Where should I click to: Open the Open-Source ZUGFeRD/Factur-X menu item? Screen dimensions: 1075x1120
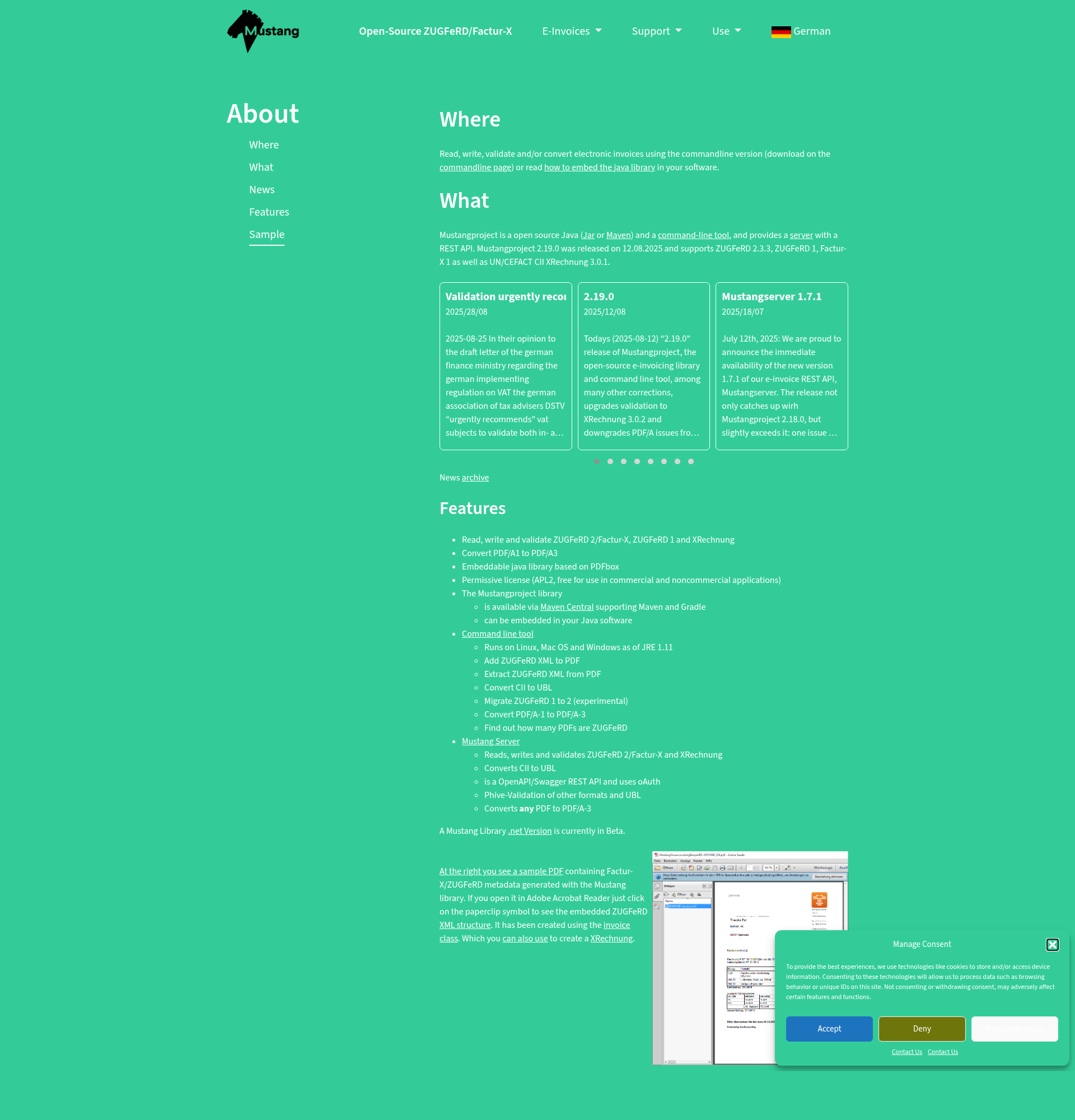[x=435, y=31]
